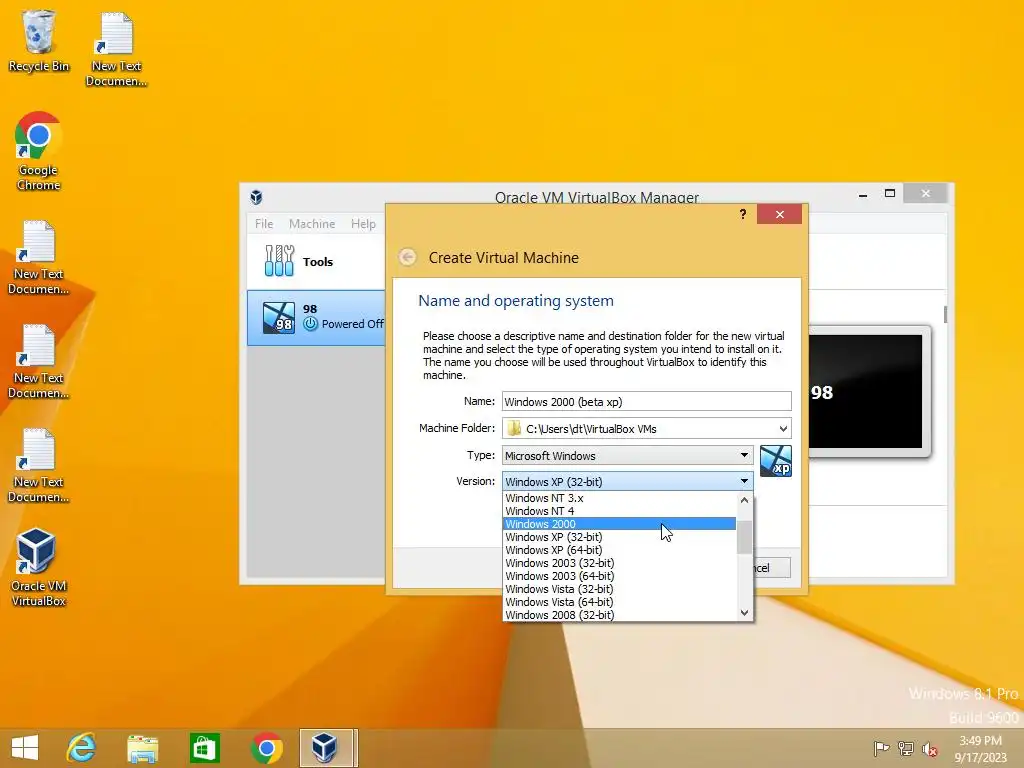Expand the Machine Folder dropdown

point(783,428)
